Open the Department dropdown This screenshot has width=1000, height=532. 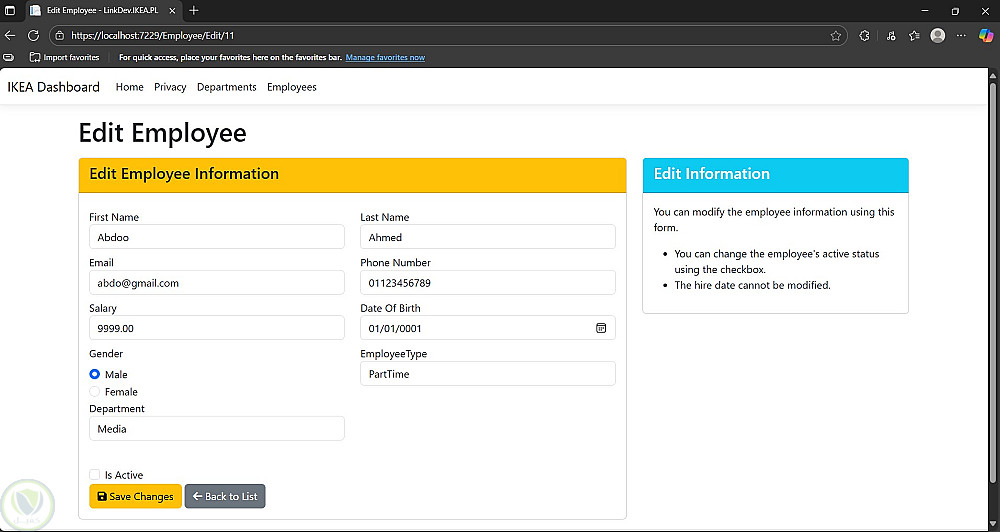pyautogui.click(x=217, y=429)
